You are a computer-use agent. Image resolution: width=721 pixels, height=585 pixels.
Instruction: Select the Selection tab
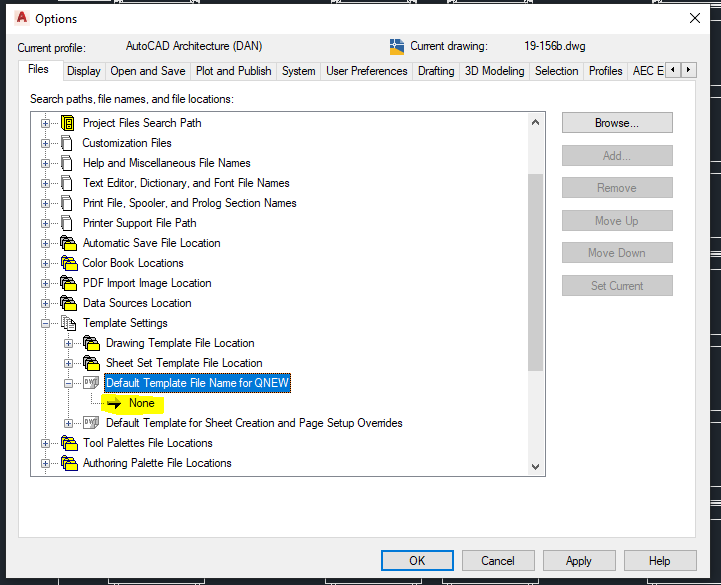click(556, 71)
